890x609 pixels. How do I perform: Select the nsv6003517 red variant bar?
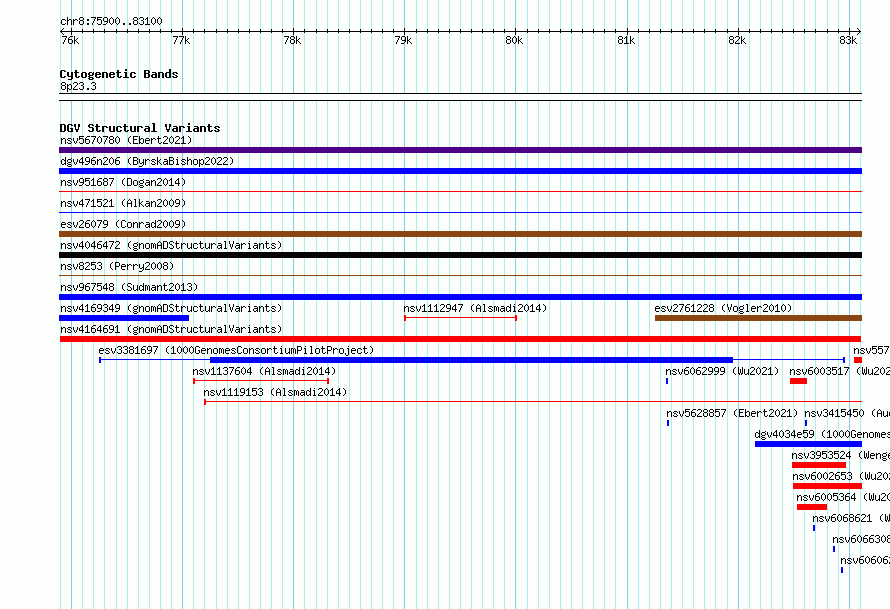click(x=798, y=381)
